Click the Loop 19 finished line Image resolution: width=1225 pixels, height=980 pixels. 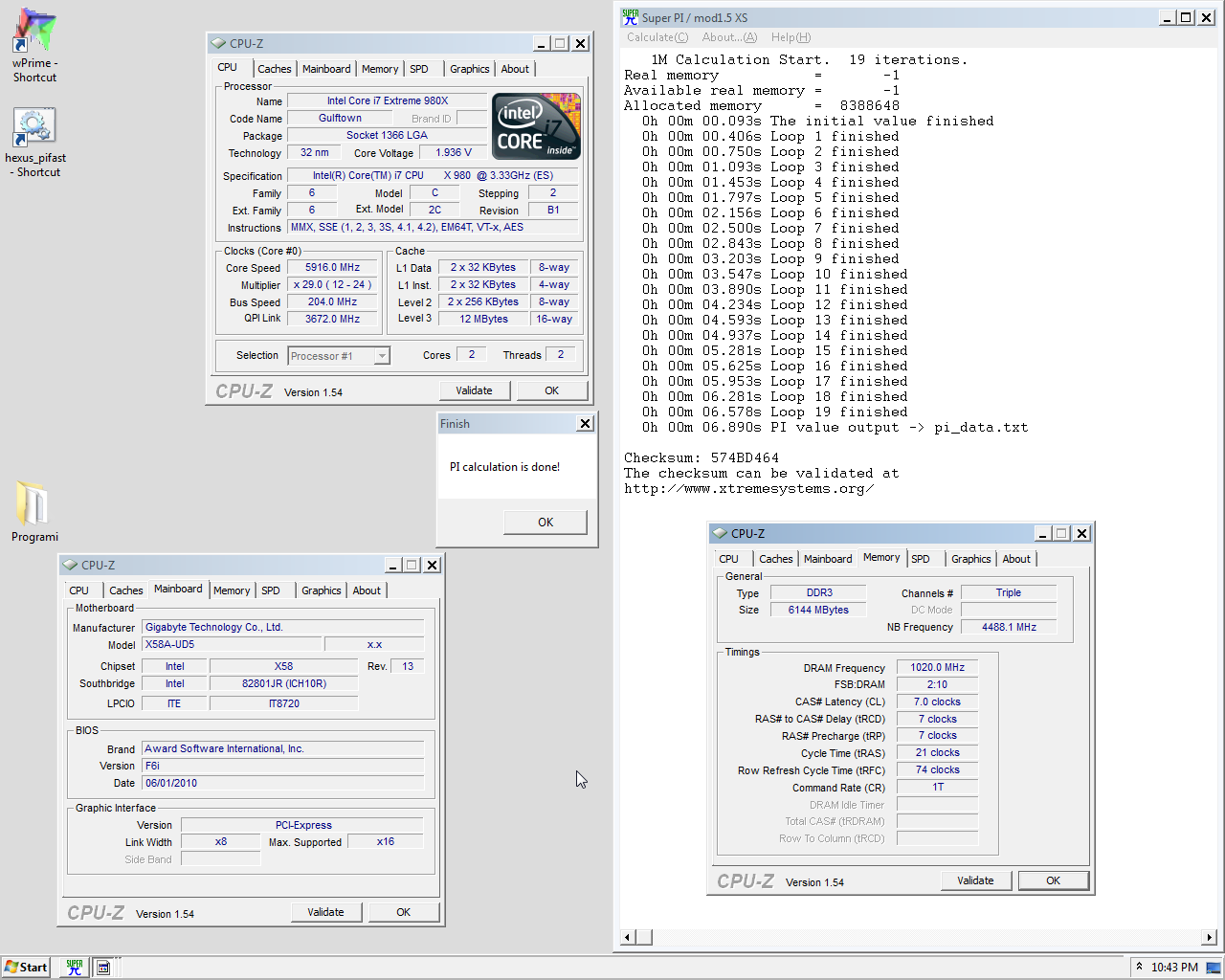775,412
